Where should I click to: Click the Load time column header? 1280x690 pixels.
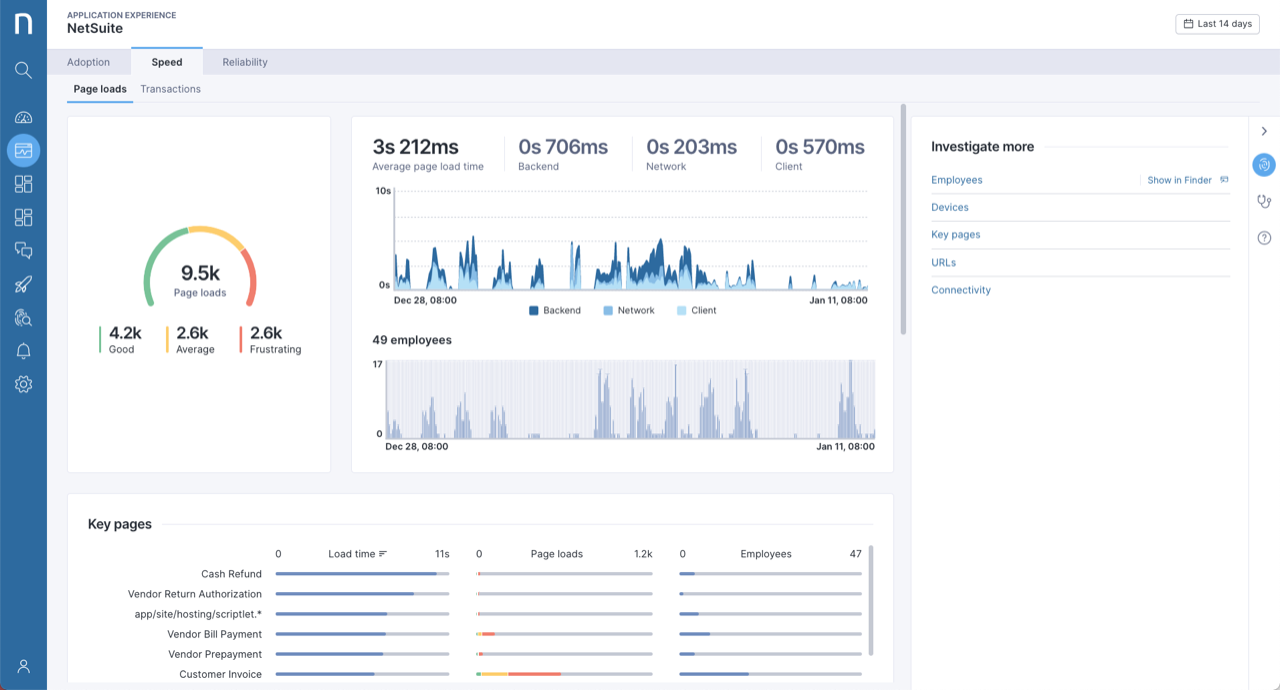(x=352, y=554)
